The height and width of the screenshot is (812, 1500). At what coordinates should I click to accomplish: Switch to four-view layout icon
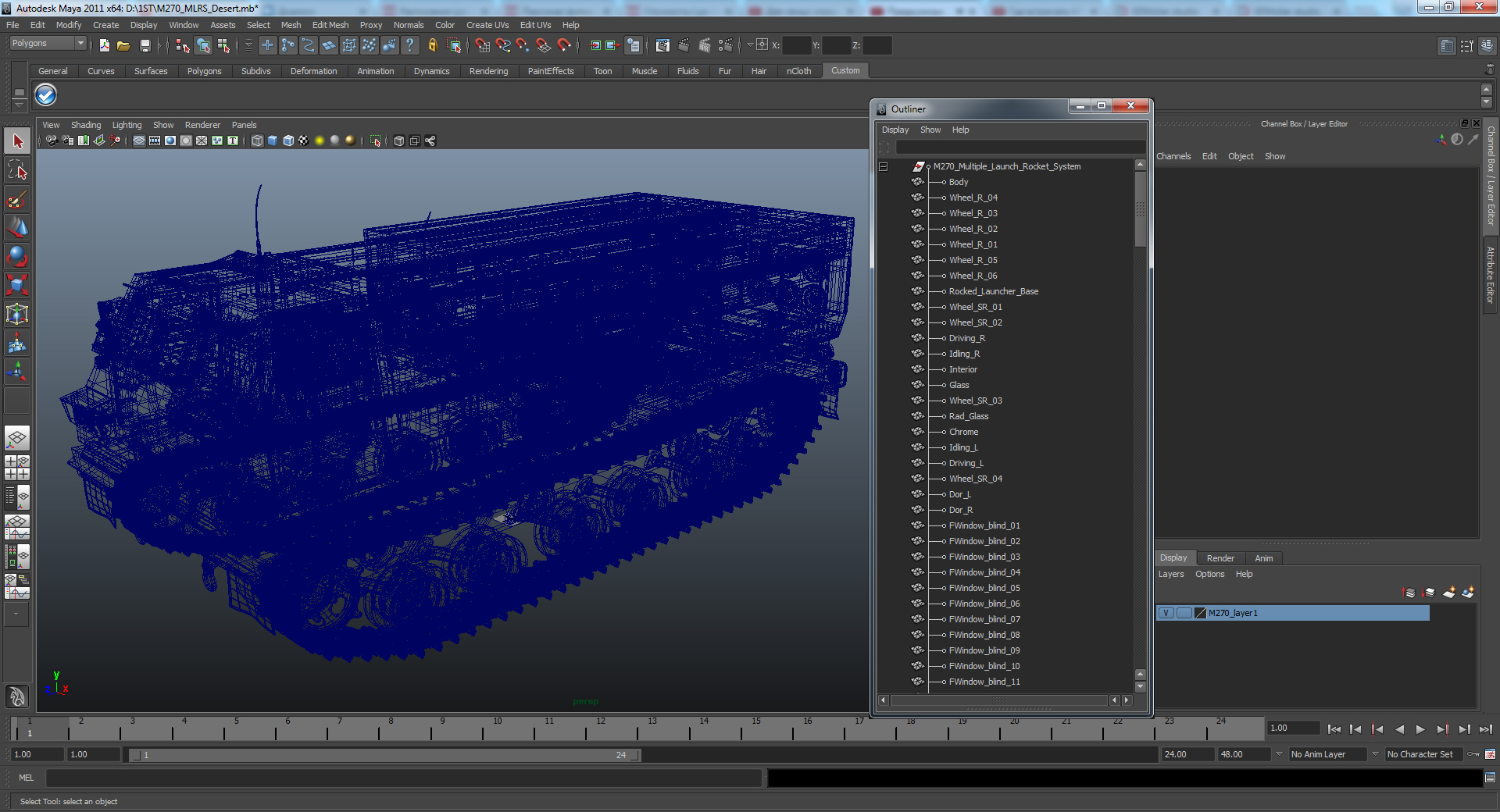[x=17, y=467]
